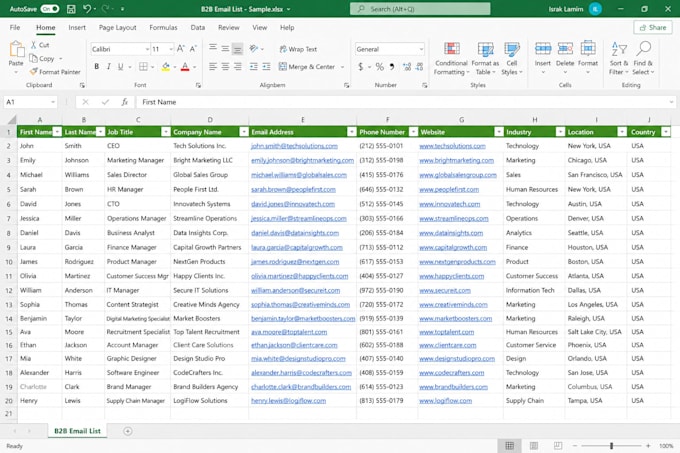
Task: Click the Orientation text angle icon
Action: [x=254, y=49]
